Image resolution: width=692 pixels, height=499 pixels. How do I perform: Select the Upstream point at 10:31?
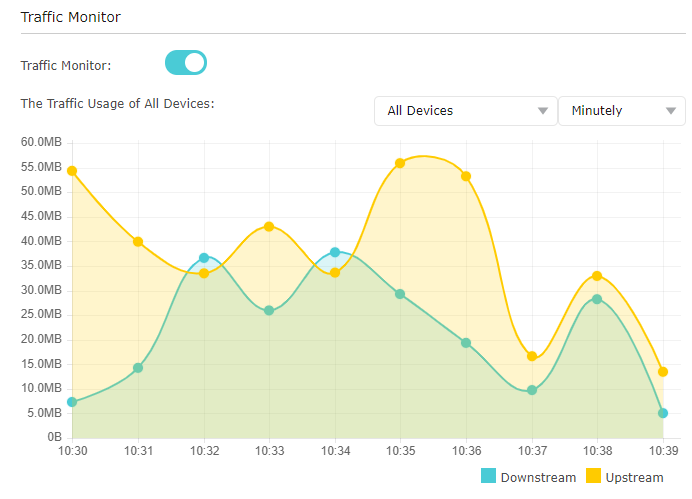point(138,242)
